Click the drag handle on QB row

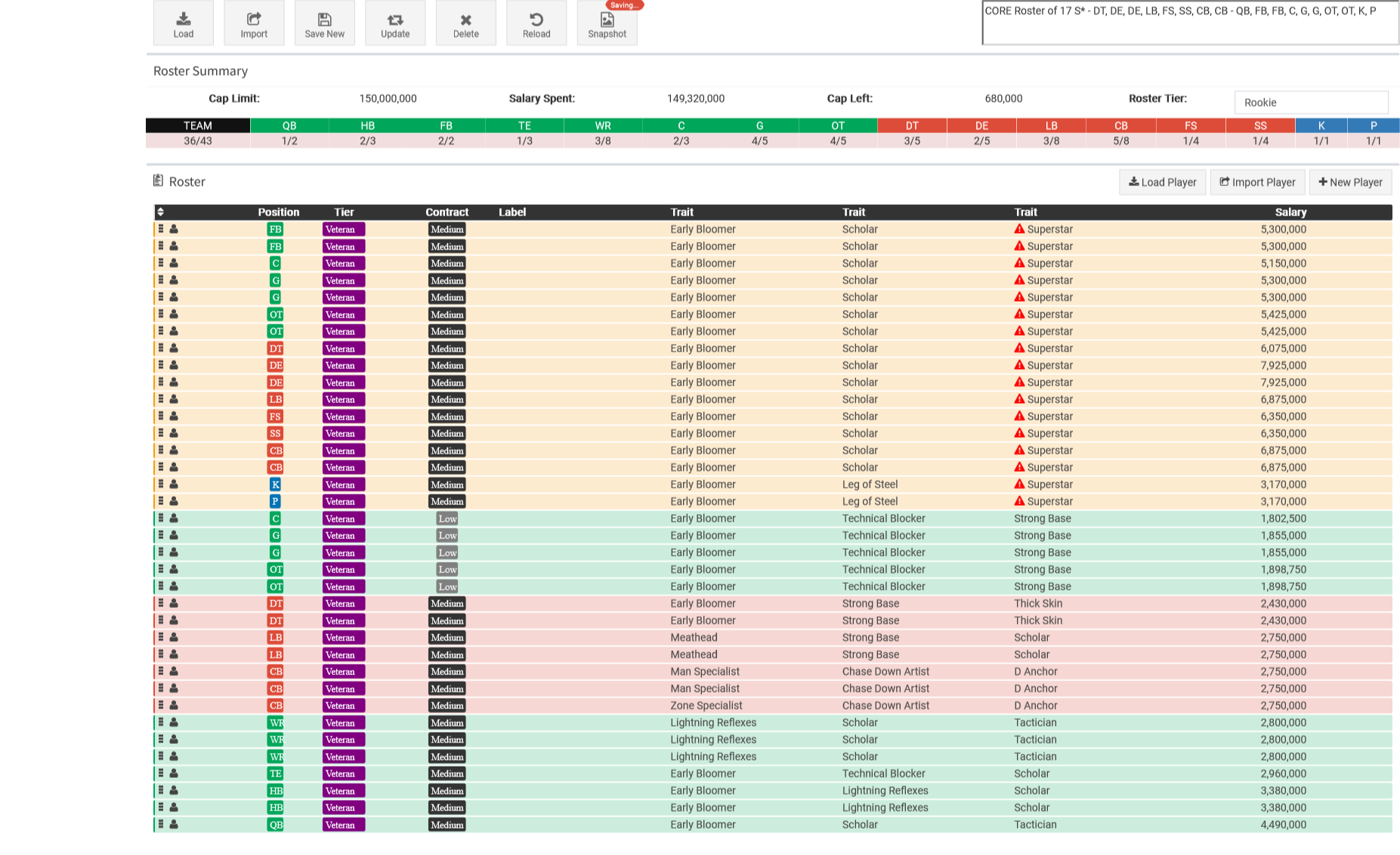coord(161,825)
